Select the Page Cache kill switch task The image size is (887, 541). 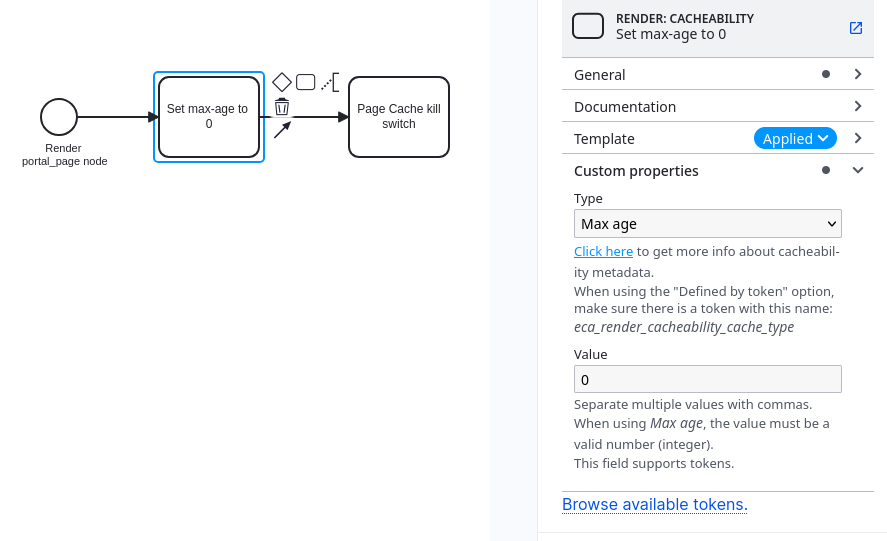click(x=399, y=117)
